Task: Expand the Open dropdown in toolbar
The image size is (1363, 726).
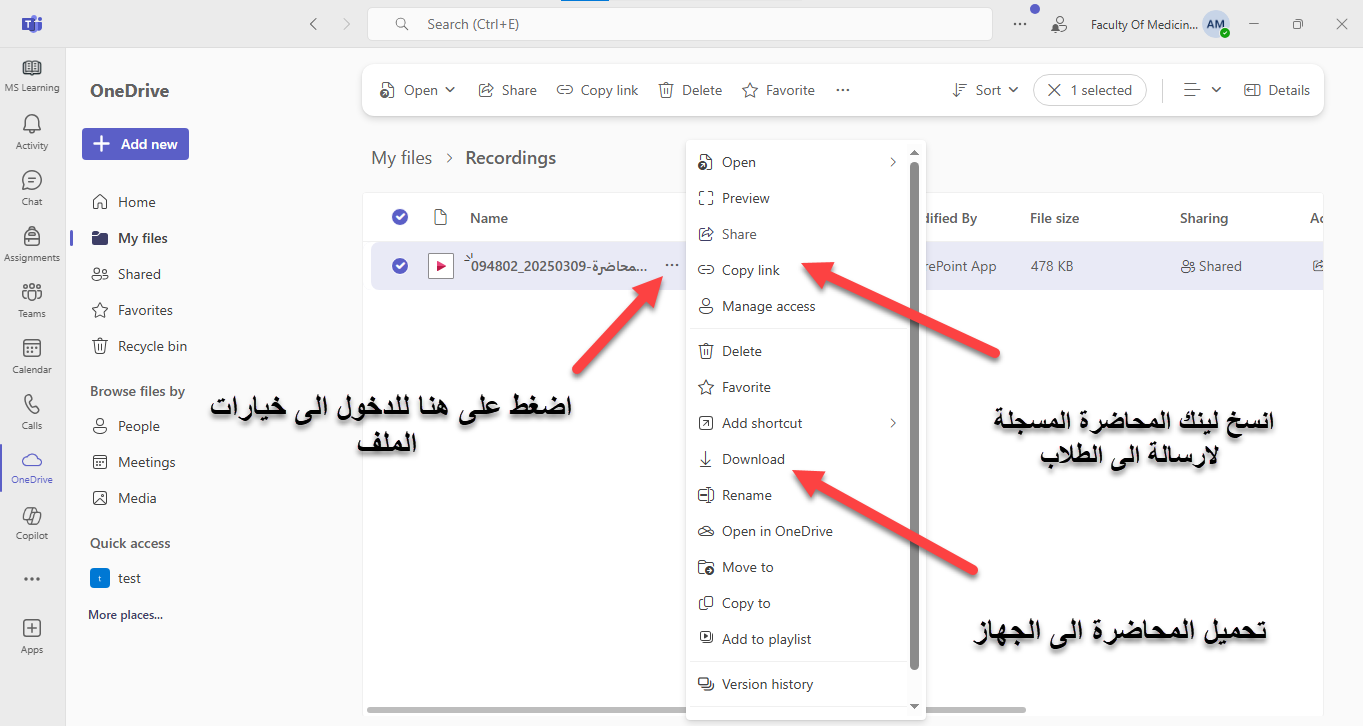Action: (x=418, y=90)
